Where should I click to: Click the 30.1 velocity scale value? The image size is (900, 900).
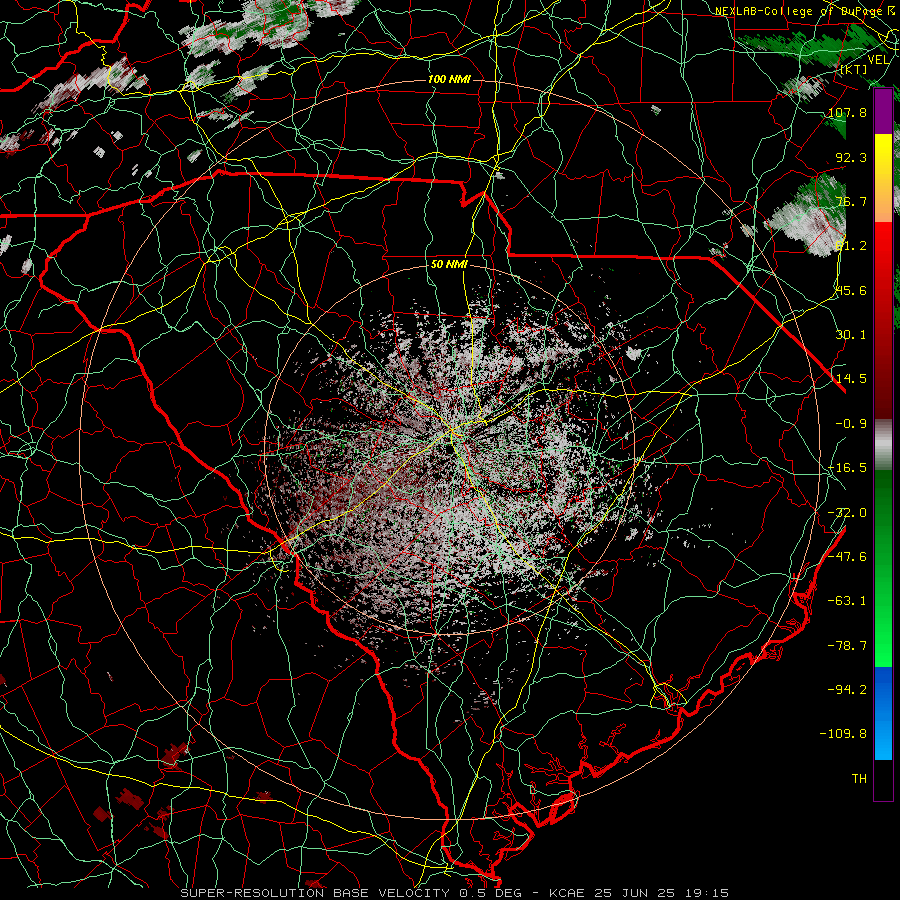(x=851, y=335)
